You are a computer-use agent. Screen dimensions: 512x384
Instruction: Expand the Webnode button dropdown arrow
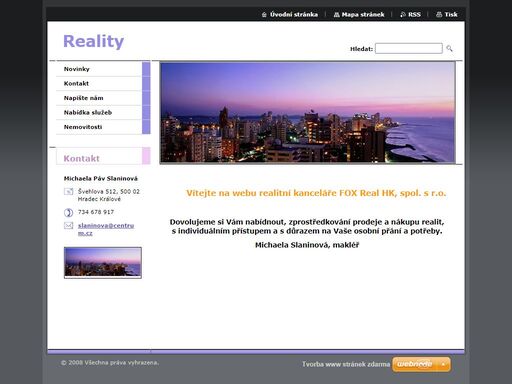443,364
